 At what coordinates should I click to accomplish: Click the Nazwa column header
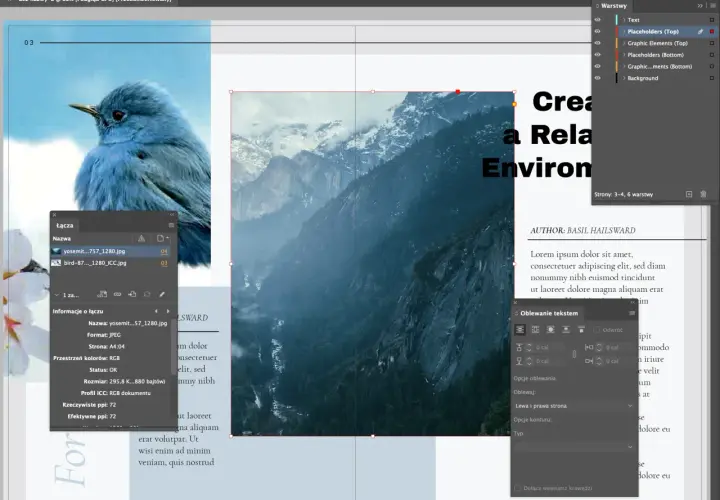pos(62,239)
